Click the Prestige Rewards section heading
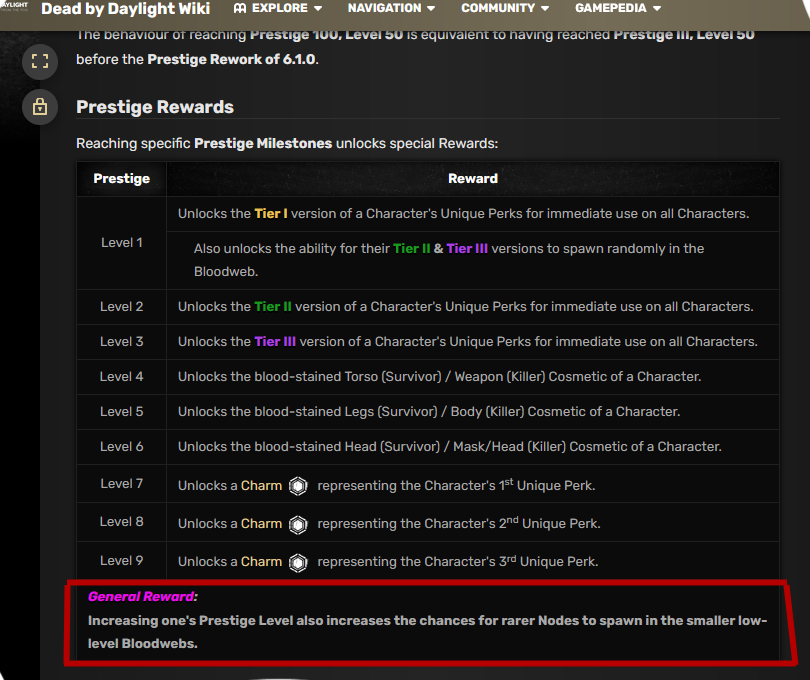Viewport: 810px width, 680px height. pos(155,107)
